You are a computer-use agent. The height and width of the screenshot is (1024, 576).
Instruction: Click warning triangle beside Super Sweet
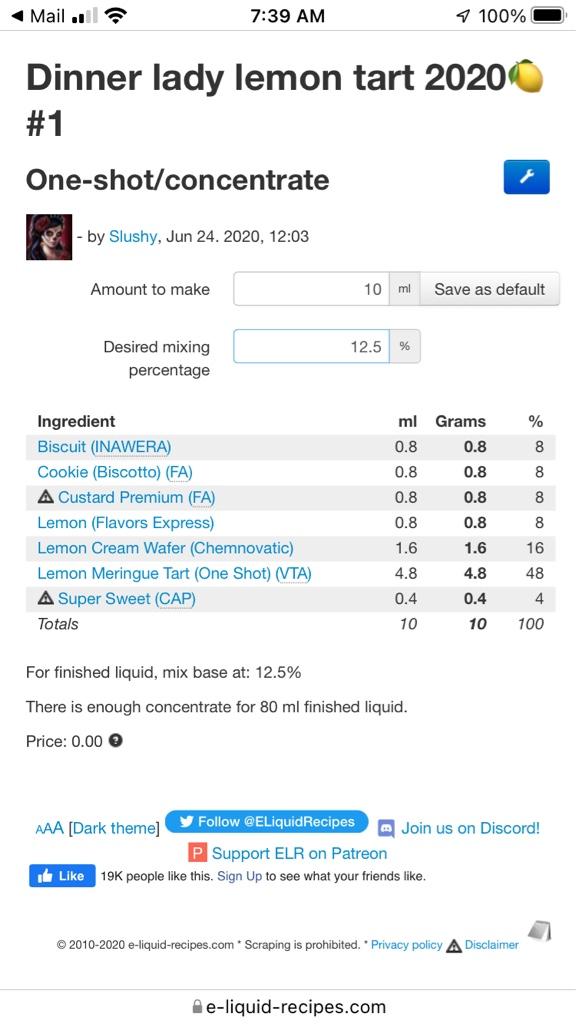(46, 599)
